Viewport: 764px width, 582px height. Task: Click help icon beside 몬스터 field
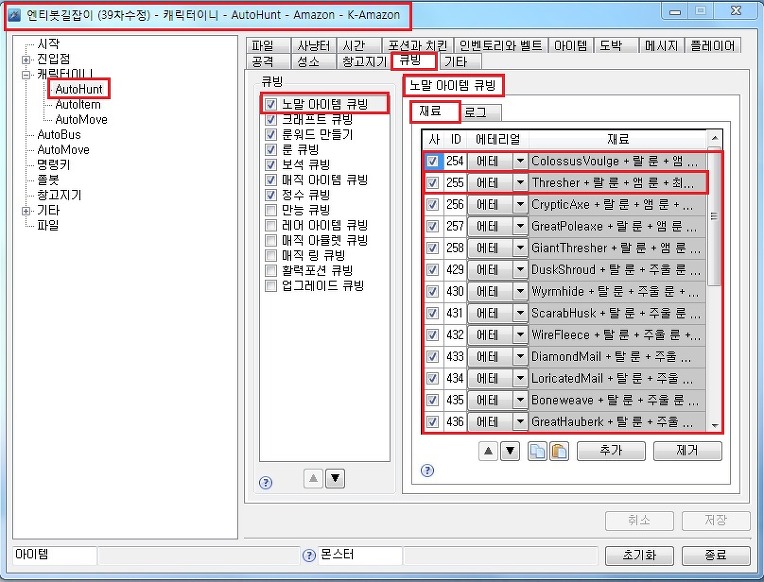coord(309,556)
